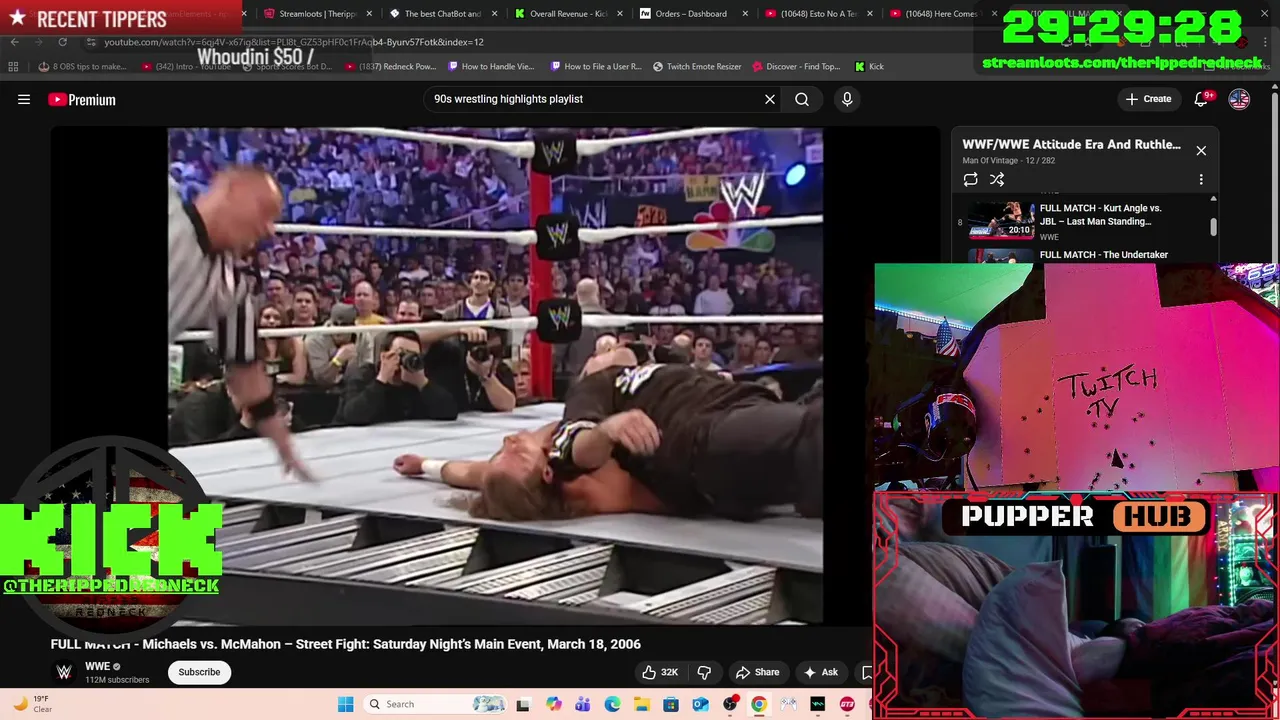Viewport: 1280px width, 720px height.
Task: Start voice search with microphone icon
Action: tap(847, 99)
